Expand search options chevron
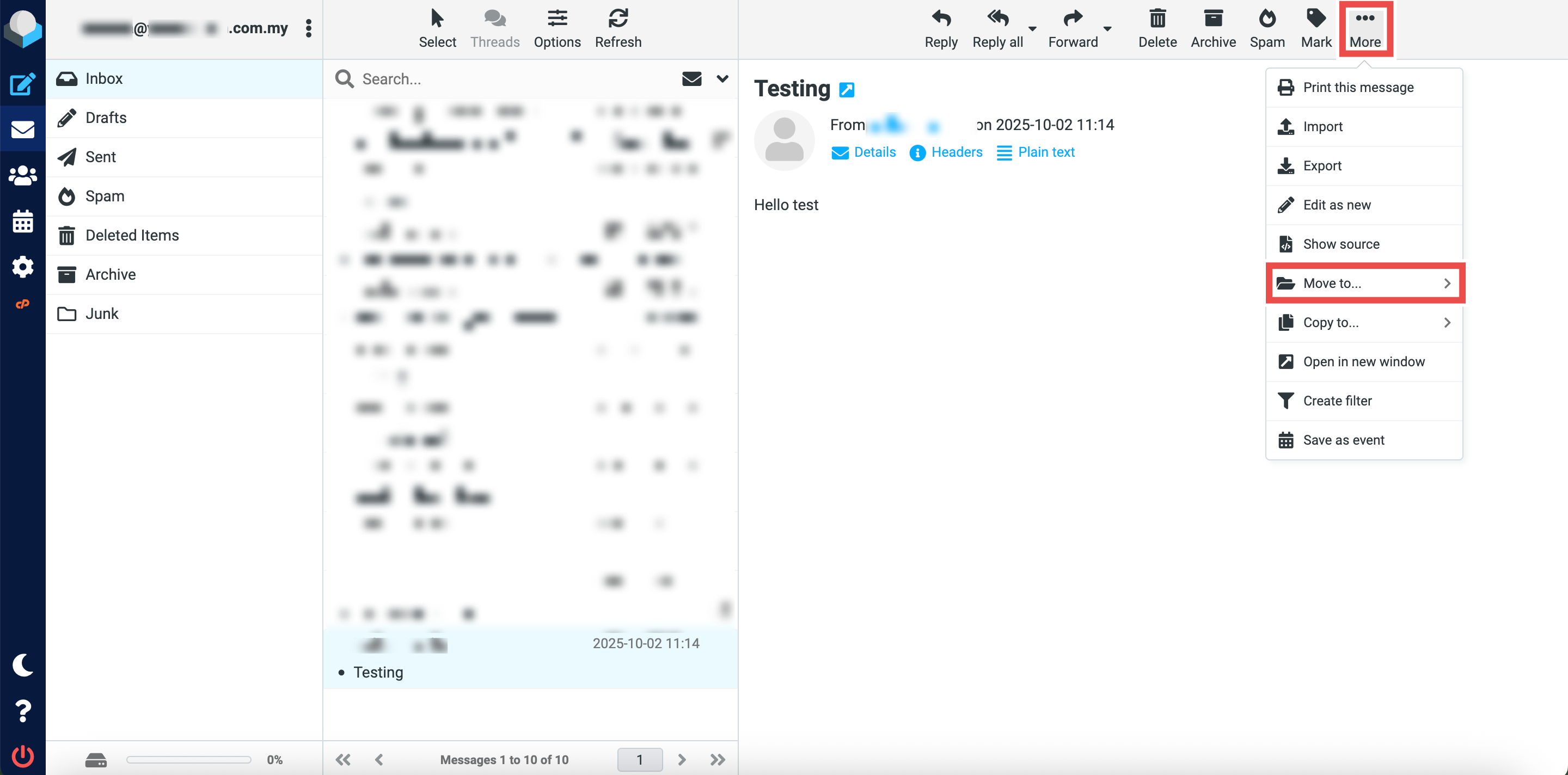Viewport: 1568px width, 775px height. pyautogui.click(x=722, y=78)
